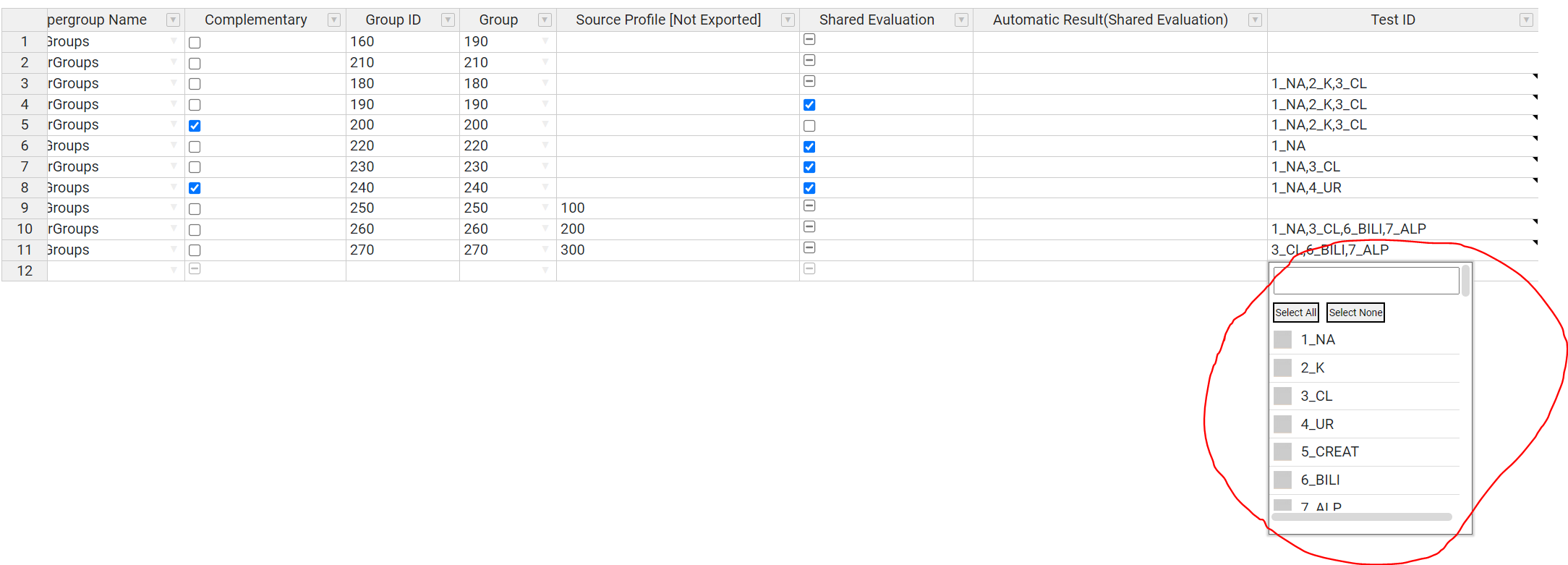Open the Test ID column filter icon
Screen dimensions: 1568x565
pyautogui.click(x=1525, y=20)
